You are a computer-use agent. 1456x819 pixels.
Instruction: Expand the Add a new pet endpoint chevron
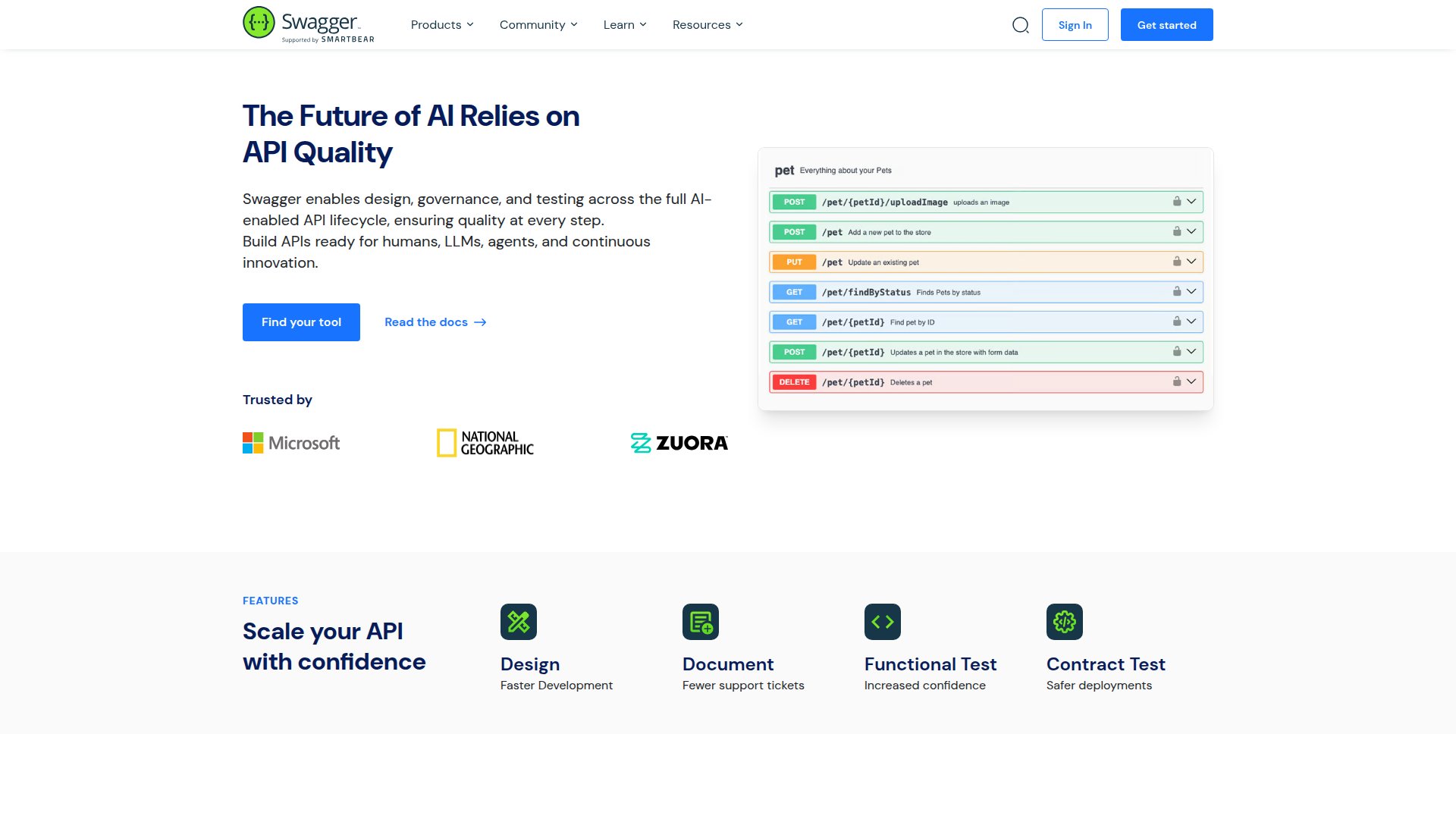point(1191,231)
